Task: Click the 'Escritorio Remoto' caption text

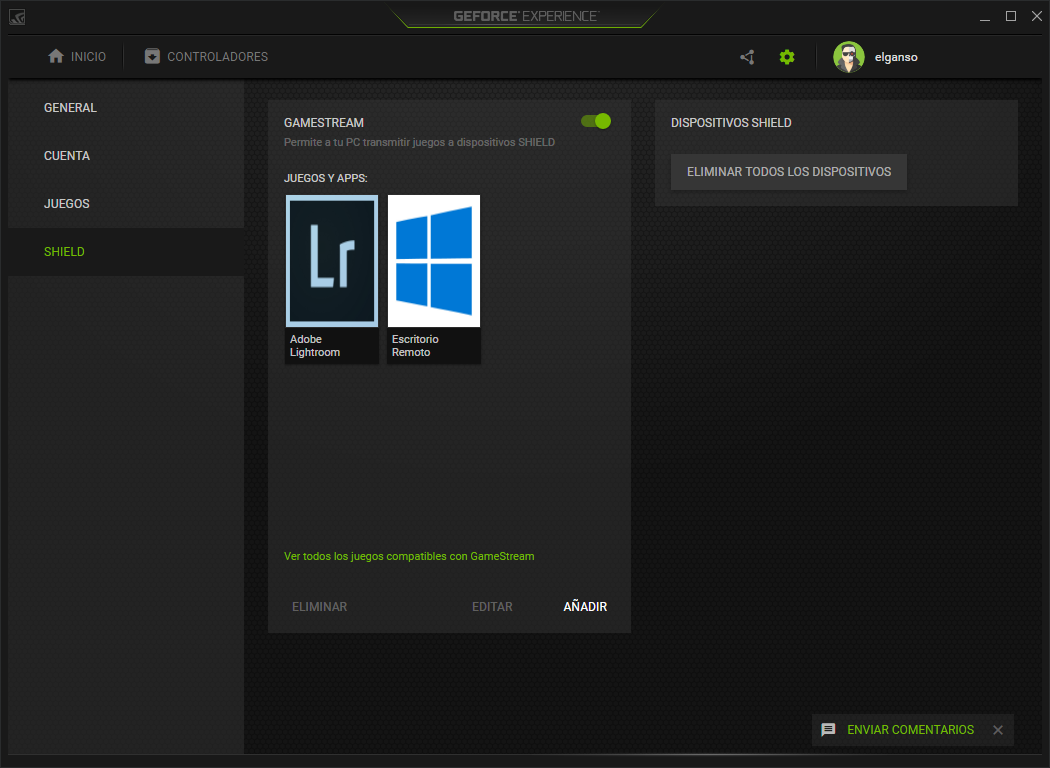Action: coord(415,345)
